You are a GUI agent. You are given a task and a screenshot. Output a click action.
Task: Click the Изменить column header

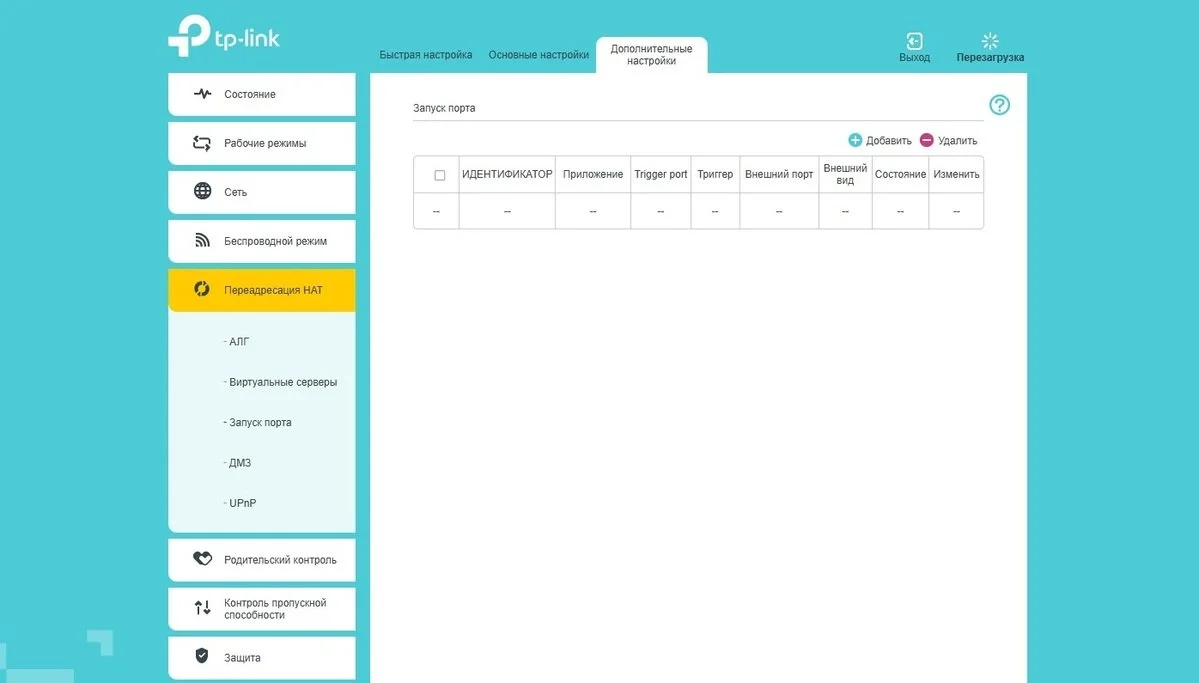click(x=956, y=174)
